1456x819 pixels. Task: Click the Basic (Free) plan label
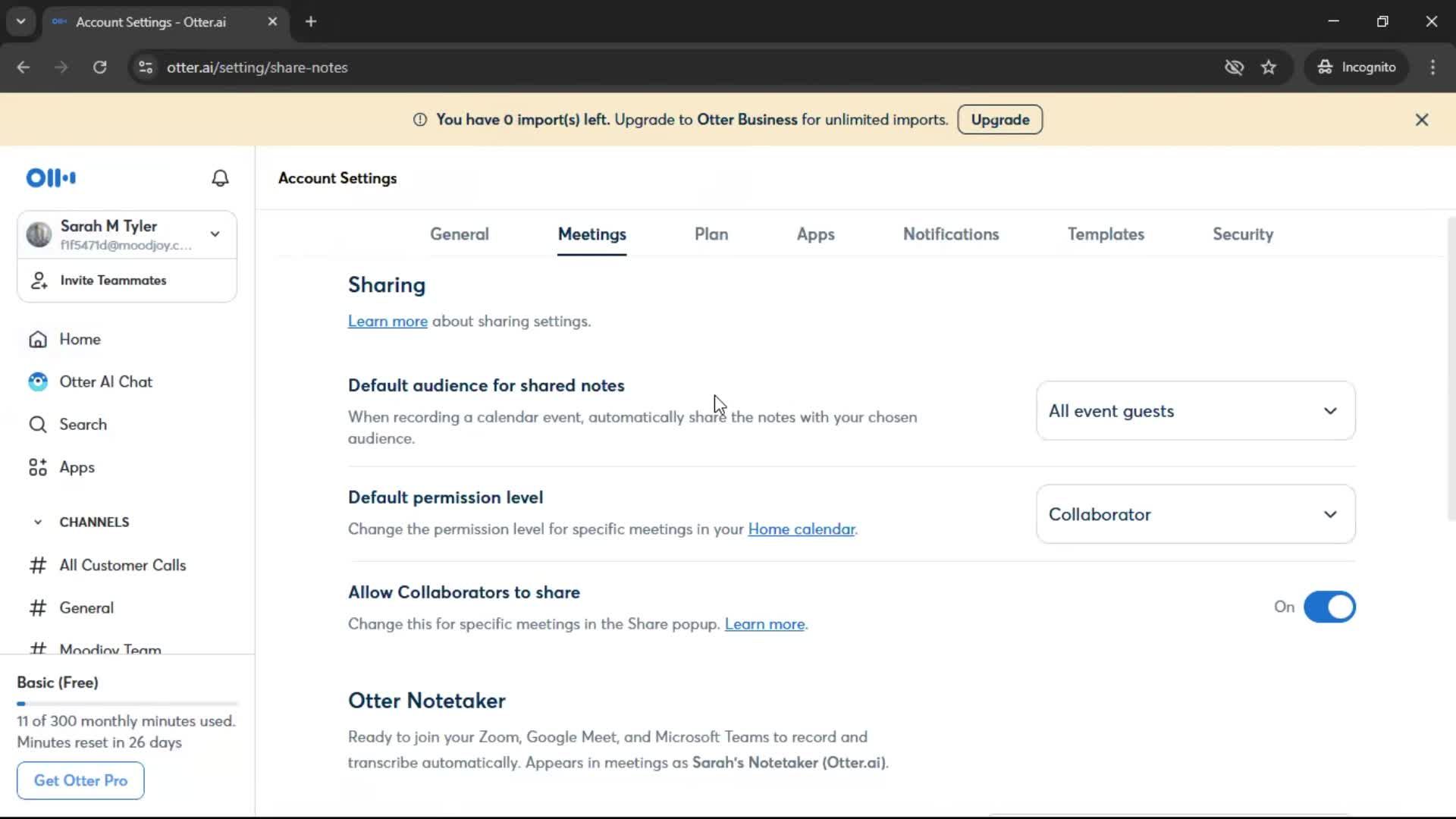point(58,682)
